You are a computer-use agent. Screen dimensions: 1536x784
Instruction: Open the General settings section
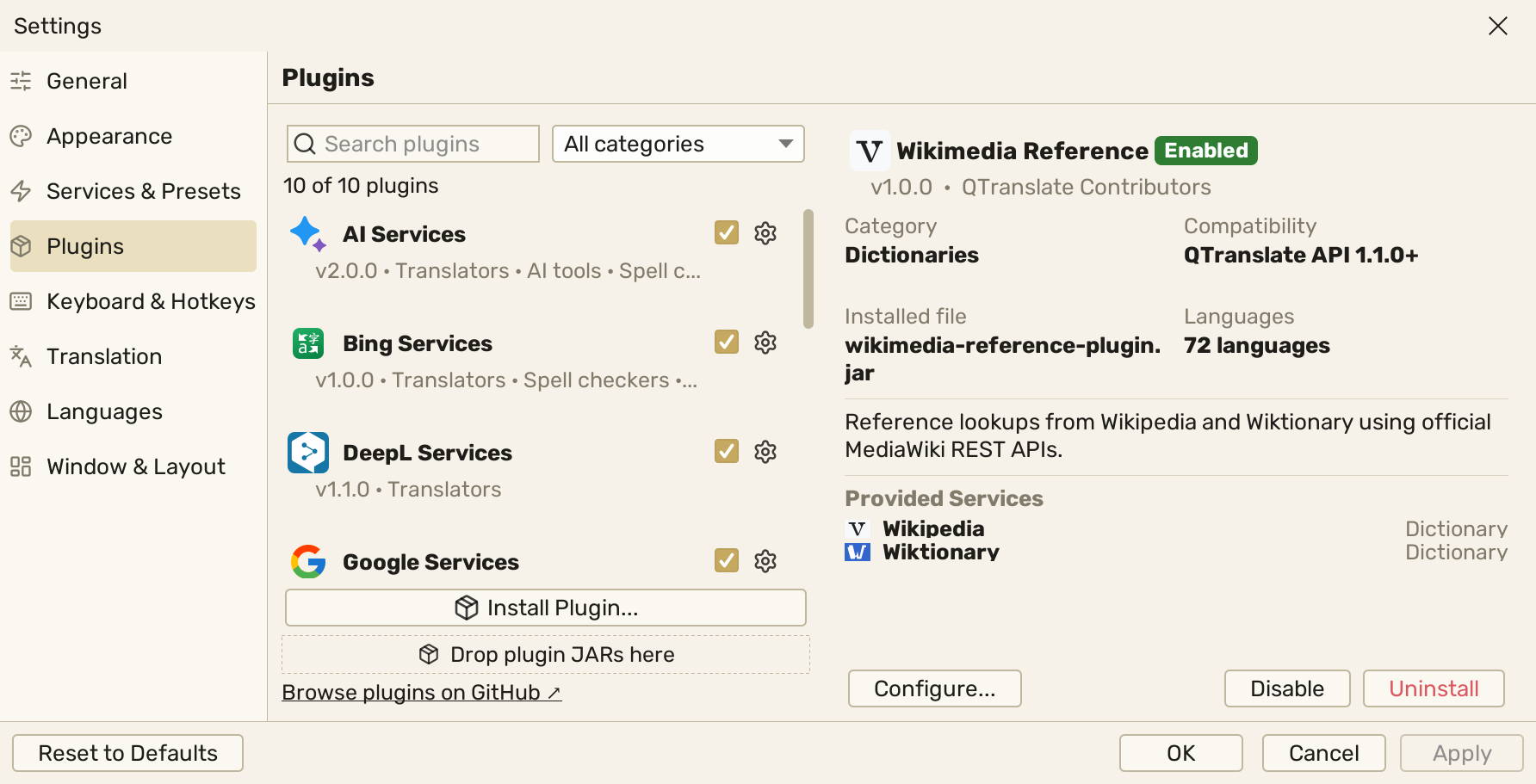pyautogui.click(x=133, y=81)
